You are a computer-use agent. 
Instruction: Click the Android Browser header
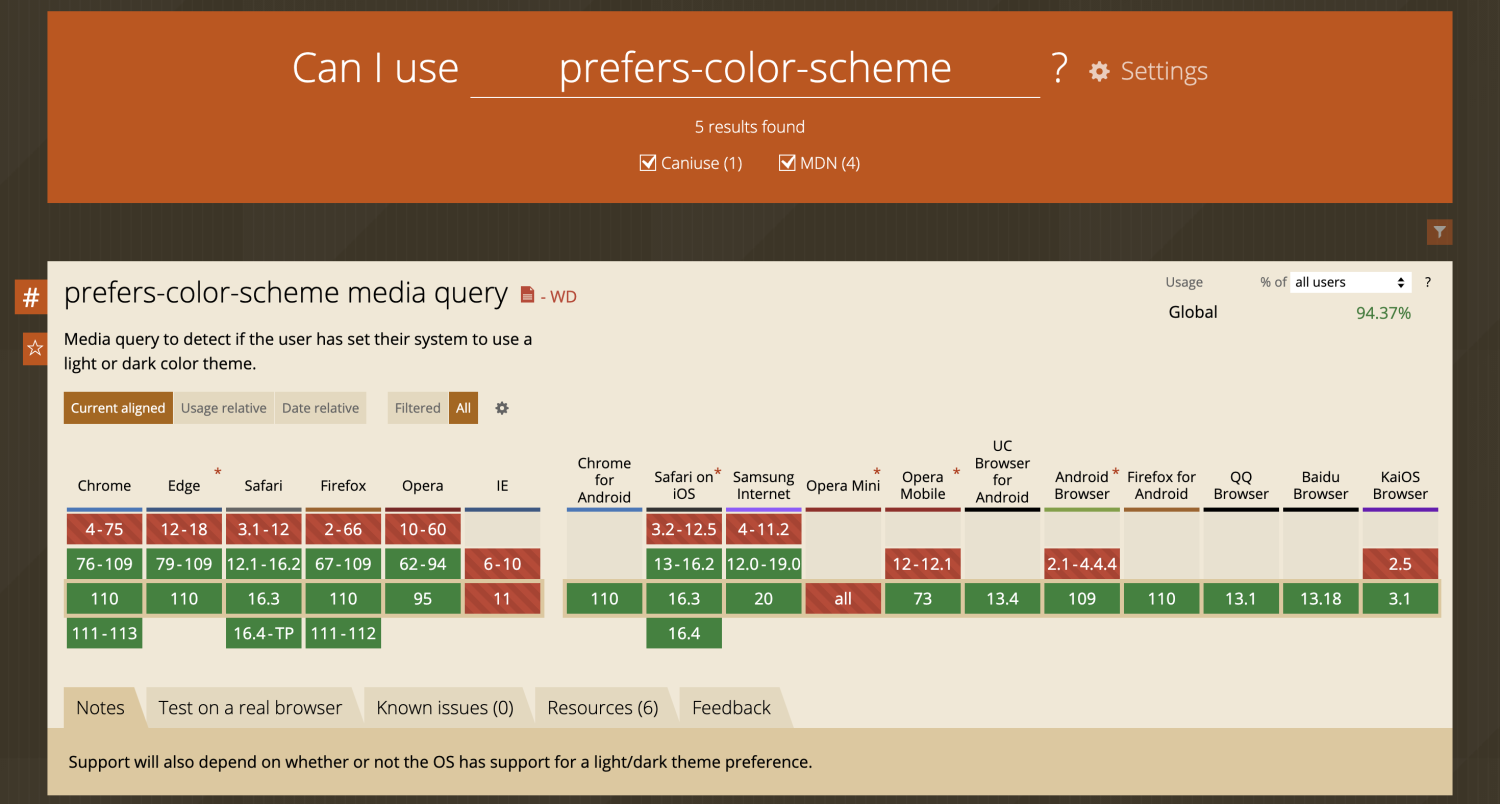tap(1082, 485)
